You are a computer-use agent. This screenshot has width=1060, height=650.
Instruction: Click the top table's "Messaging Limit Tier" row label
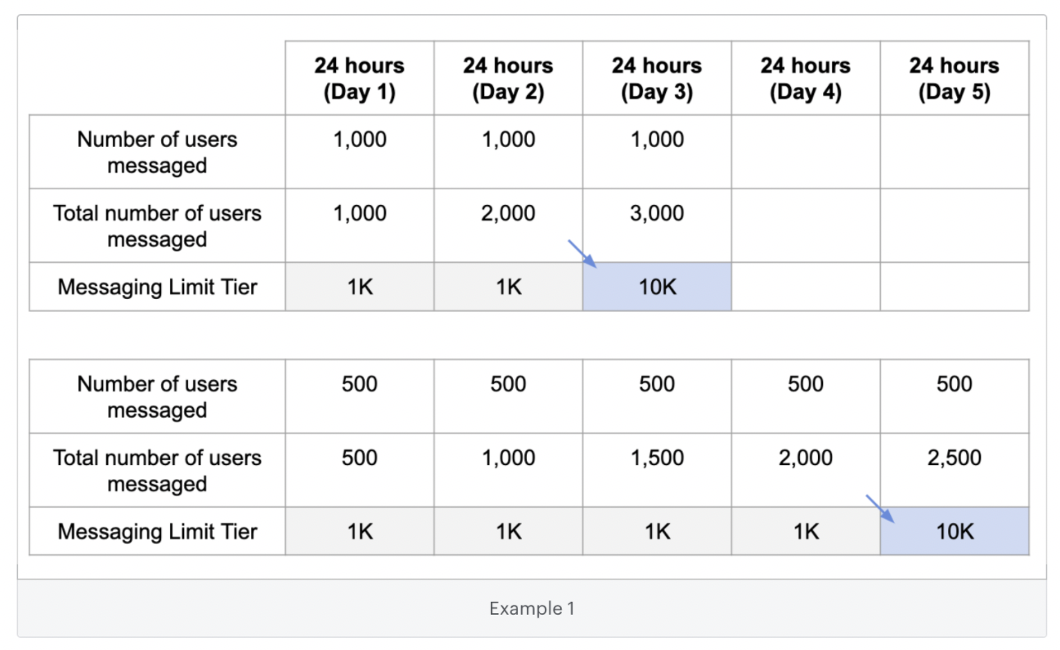pyautogui.click(x=157, y=287)
